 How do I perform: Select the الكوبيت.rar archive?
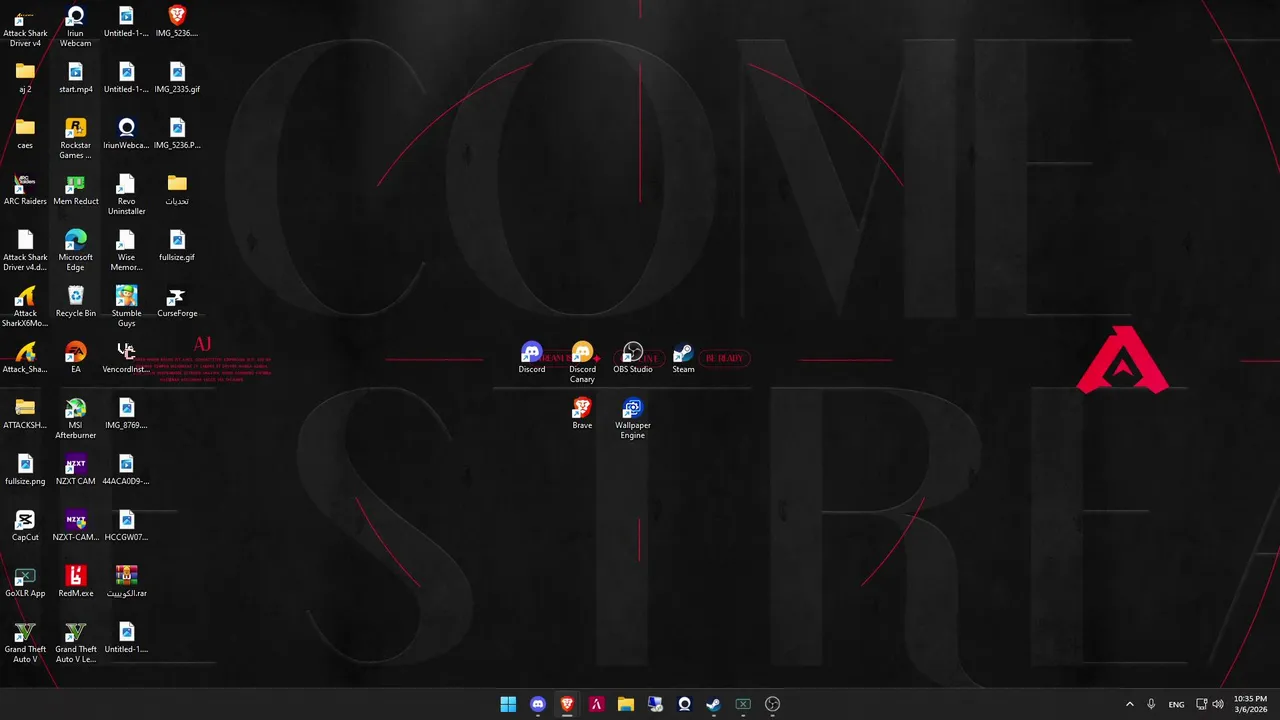126,582
